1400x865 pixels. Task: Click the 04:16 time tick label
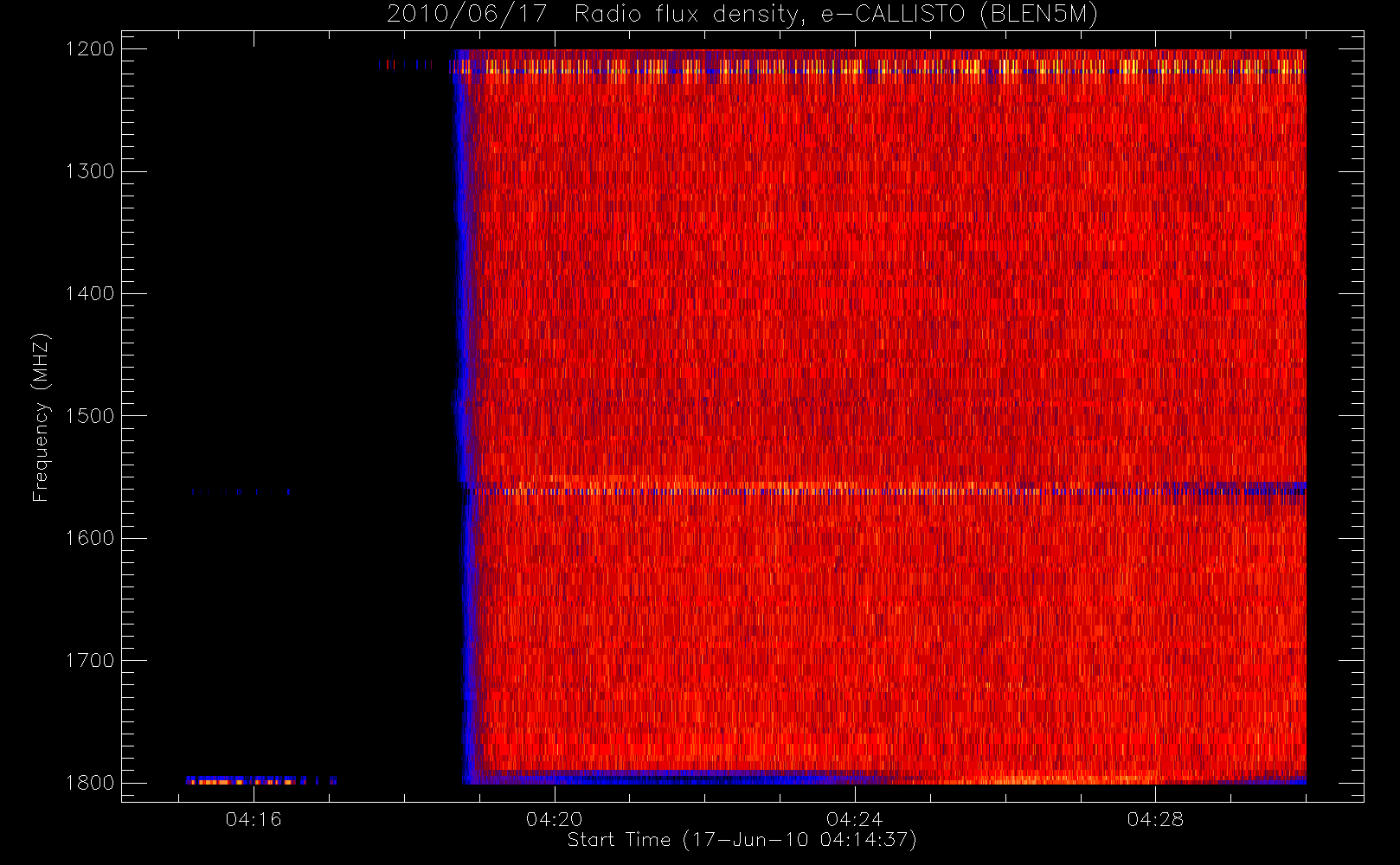click(254, 819)
